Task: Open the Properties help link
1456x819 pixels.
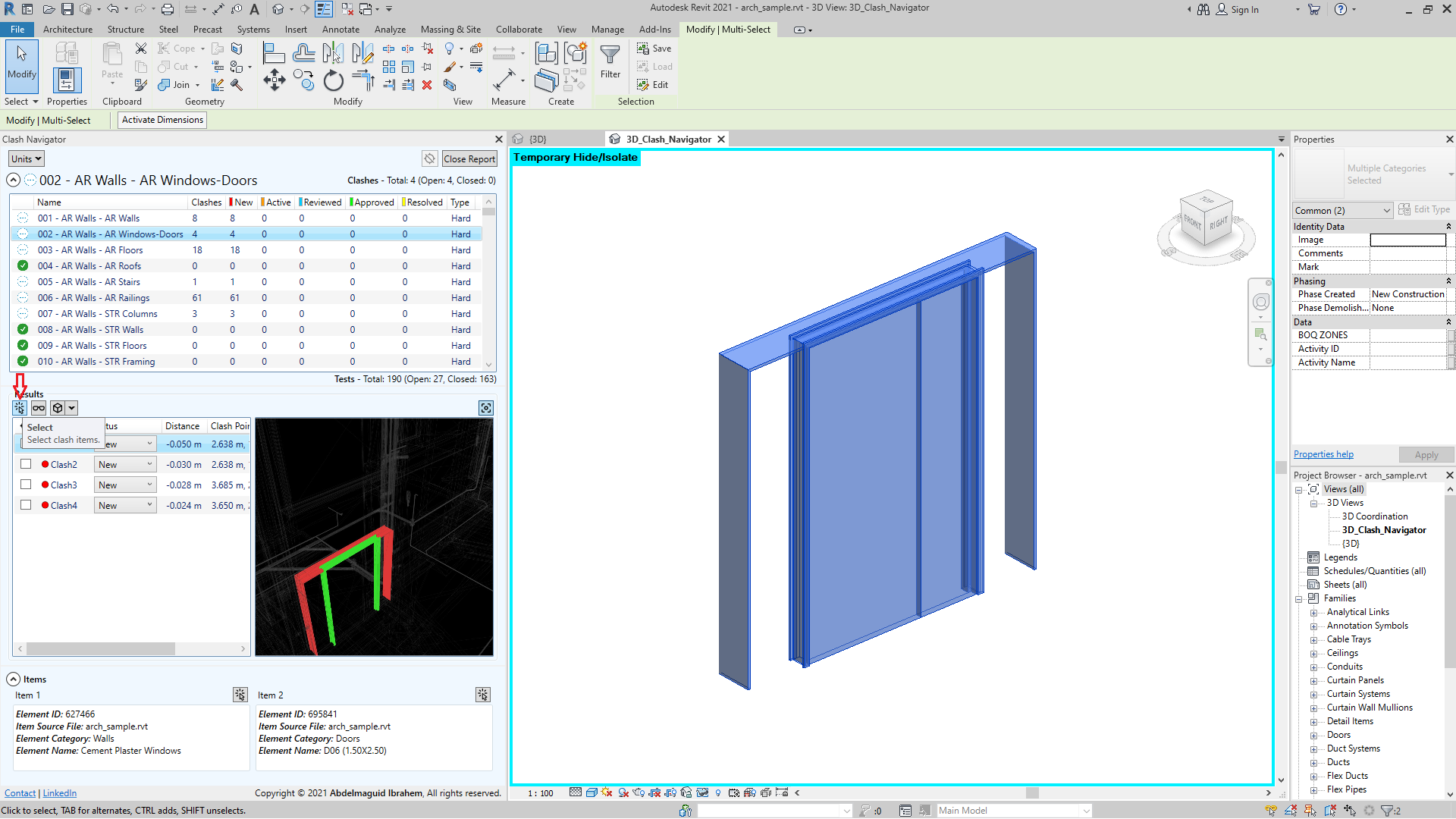Action: click(x=1323, y=454)
